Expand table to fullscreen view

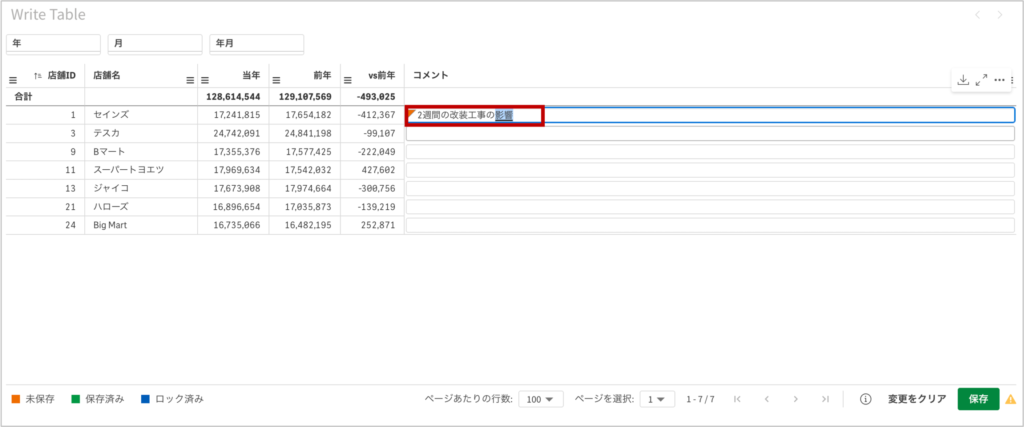tap(981, 80)
